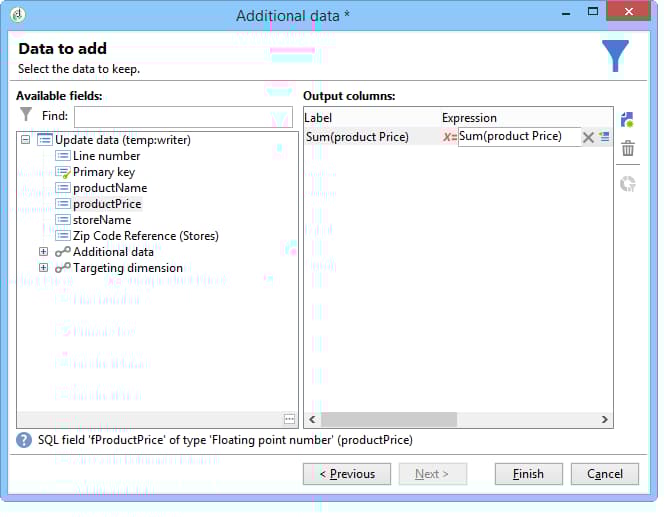Open expression editor icon next to X
This screenshot has height=517, width=665.
(x=604, y=137)
